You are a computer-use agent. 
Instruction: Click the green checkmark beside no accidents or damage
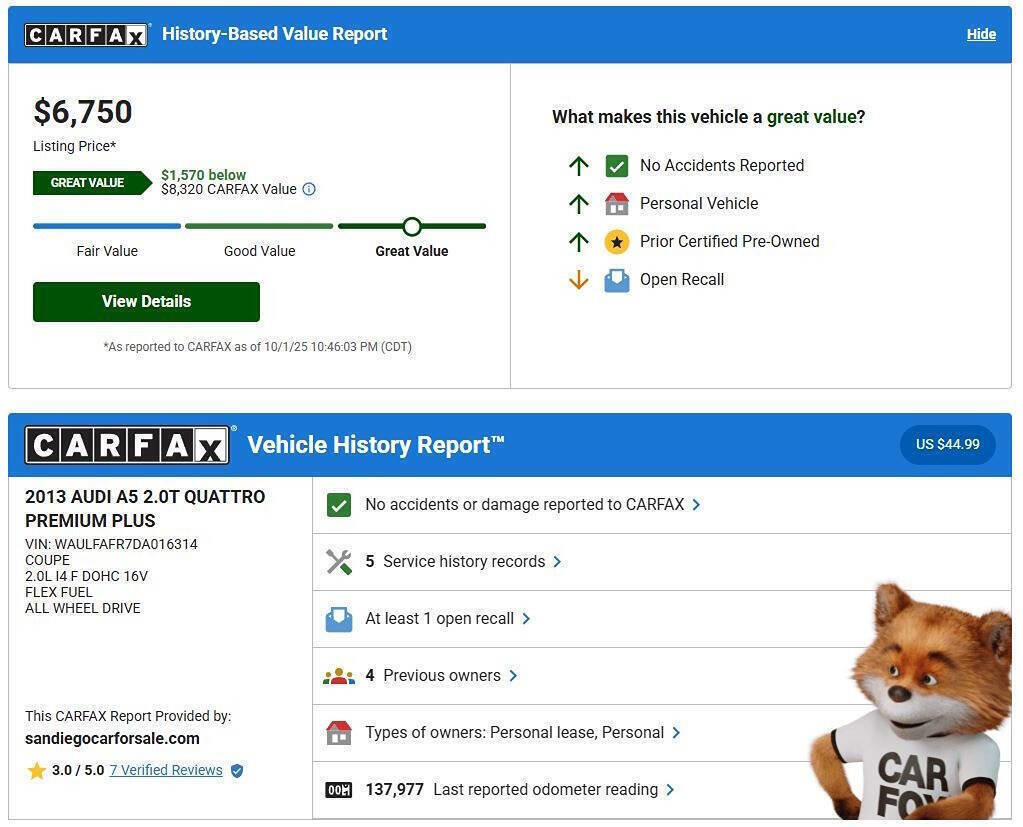pos(339,505)
